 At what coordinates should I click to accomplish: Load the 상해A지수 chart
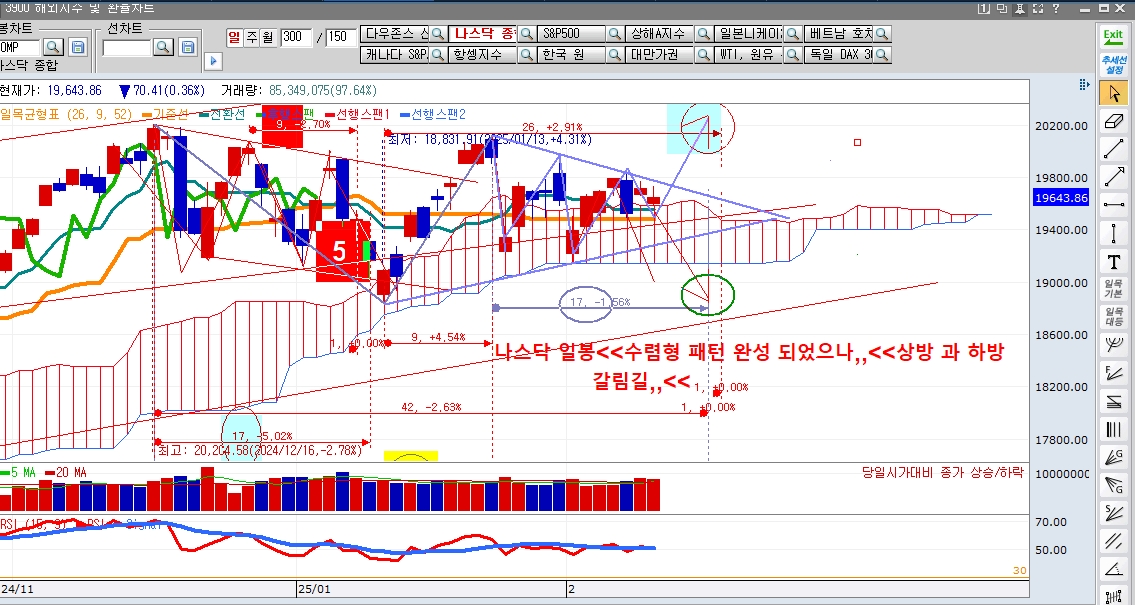point(660,34)
